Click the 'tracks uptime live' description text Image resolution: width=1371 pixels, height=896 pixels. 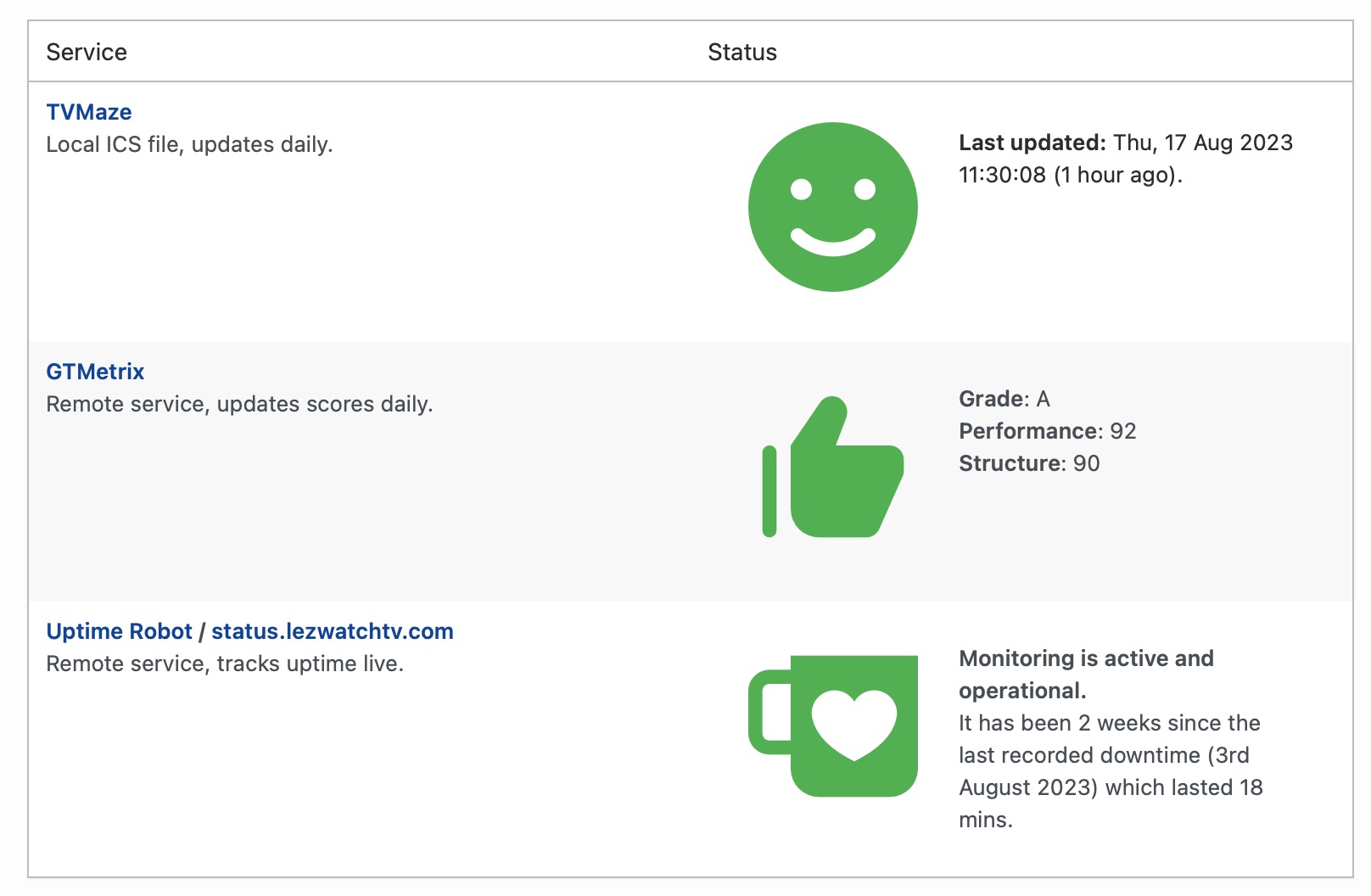(x=225, y=664)
